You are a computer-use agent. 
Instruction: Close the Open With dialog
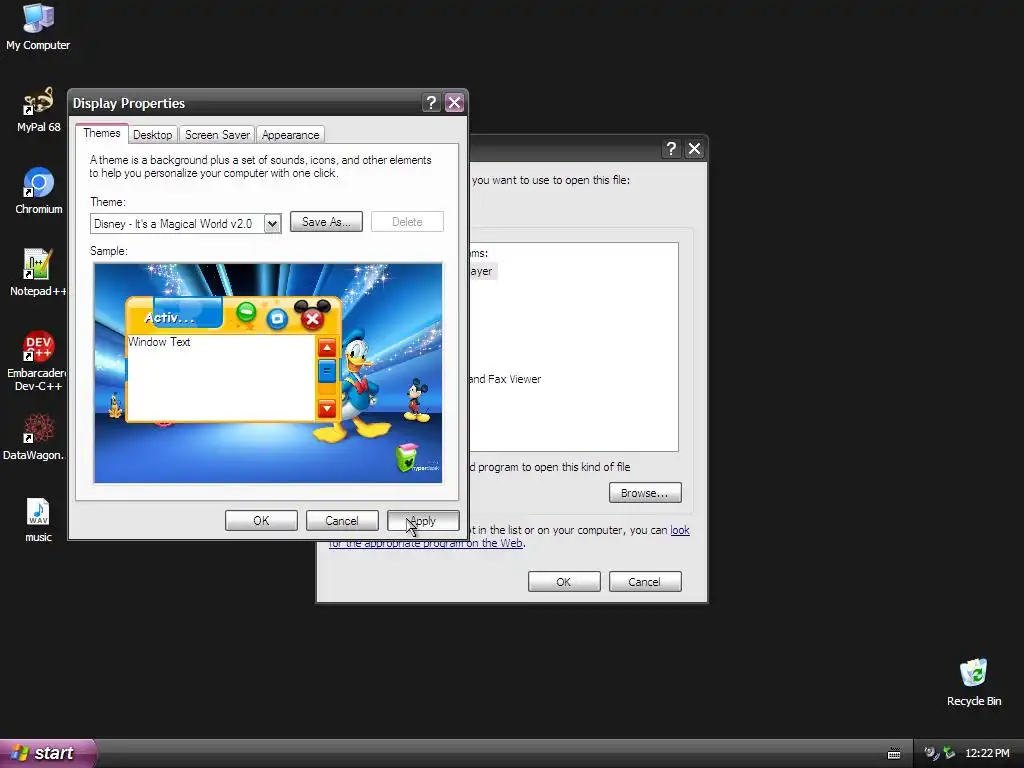(694, 149)
